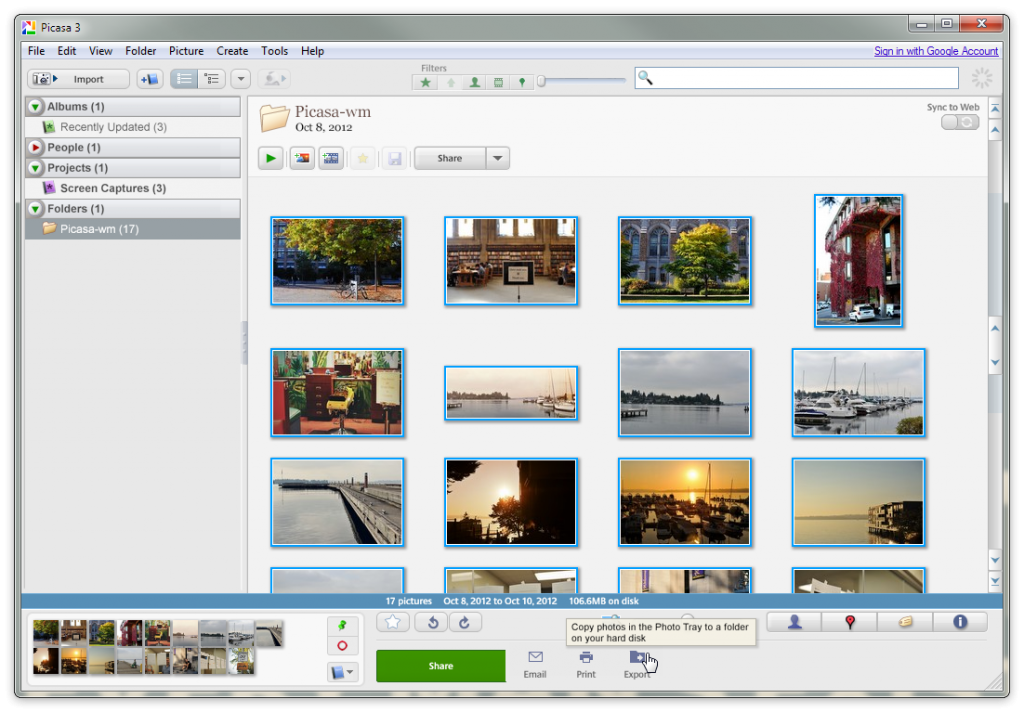Click the save edits disk icon

click(x=394, y=158)
